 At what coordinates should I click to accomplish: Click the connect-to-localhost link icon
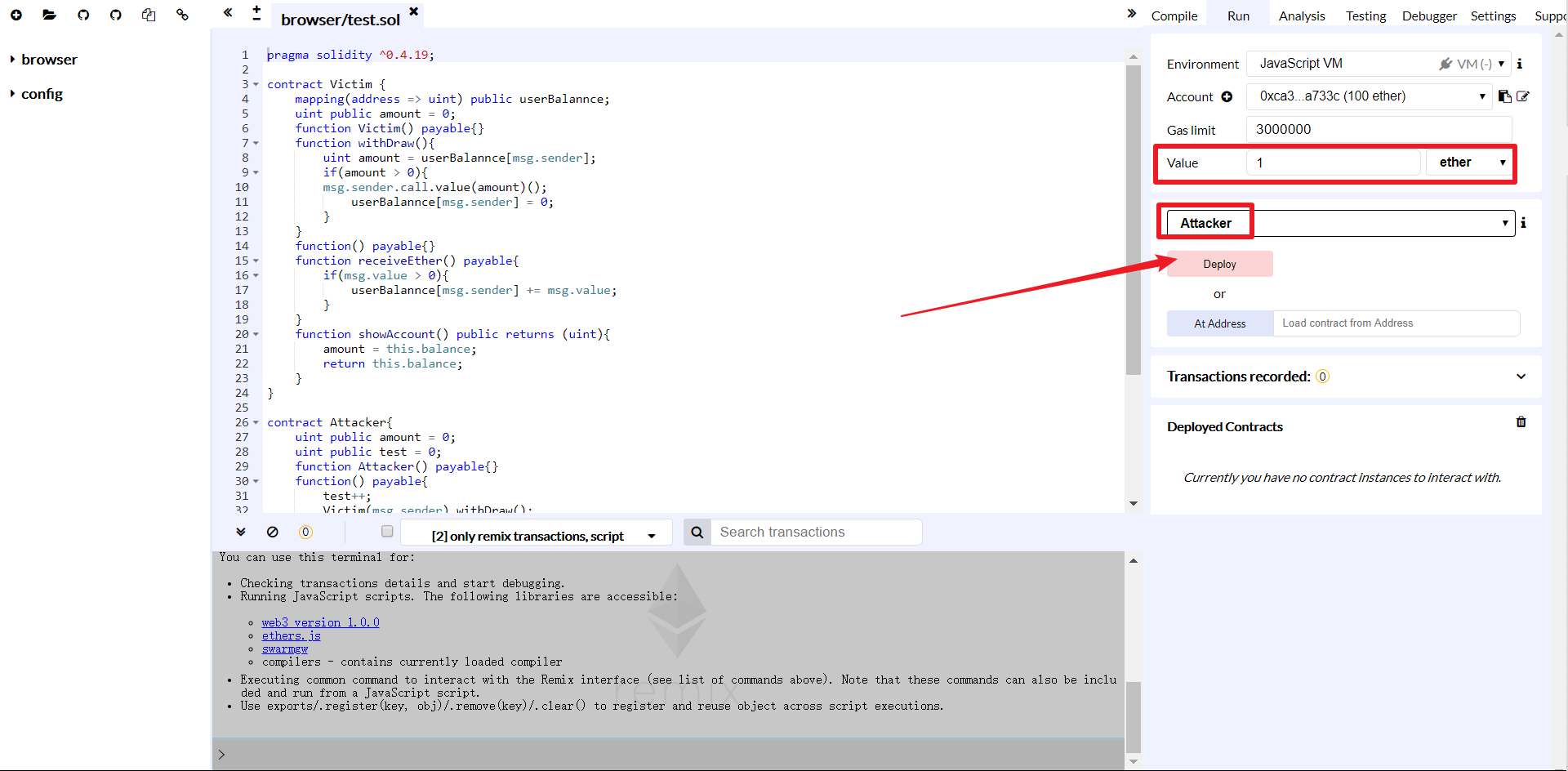click(x=182, y=15)
